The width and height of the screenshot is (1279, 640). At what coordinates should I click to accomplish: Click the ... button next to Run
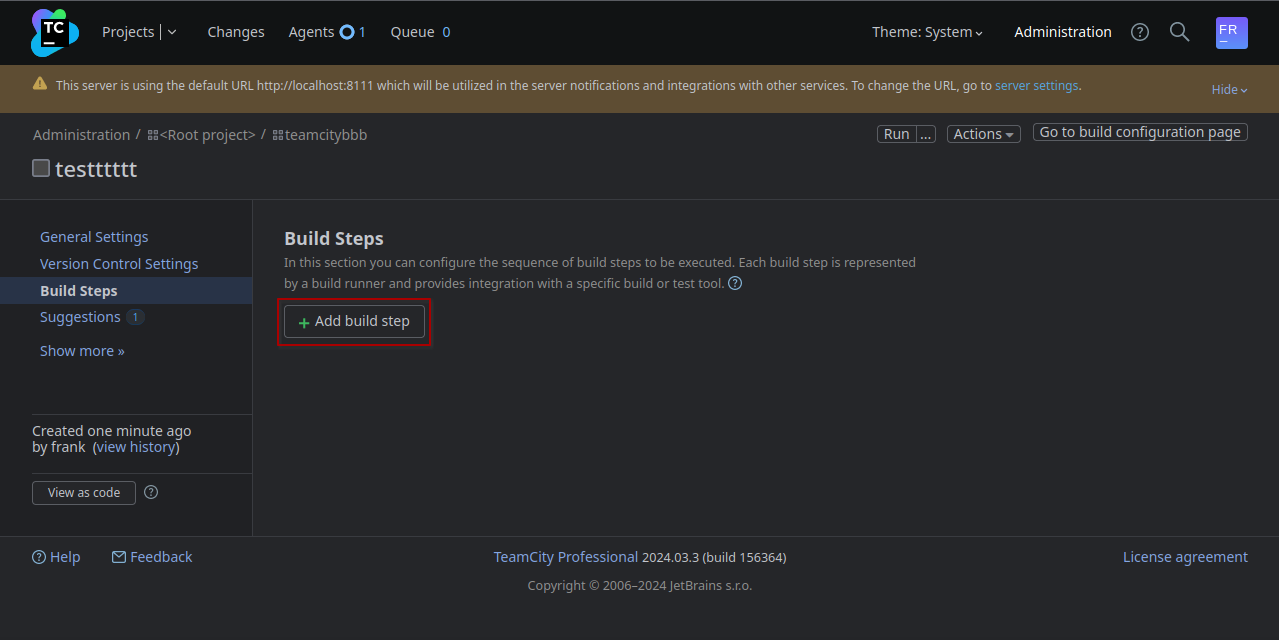click(x=924, y=133)
